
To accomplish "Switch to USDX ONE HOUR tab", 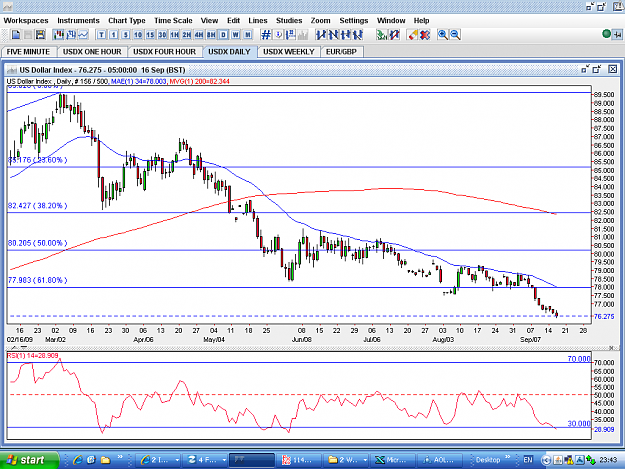I will 92,52.
